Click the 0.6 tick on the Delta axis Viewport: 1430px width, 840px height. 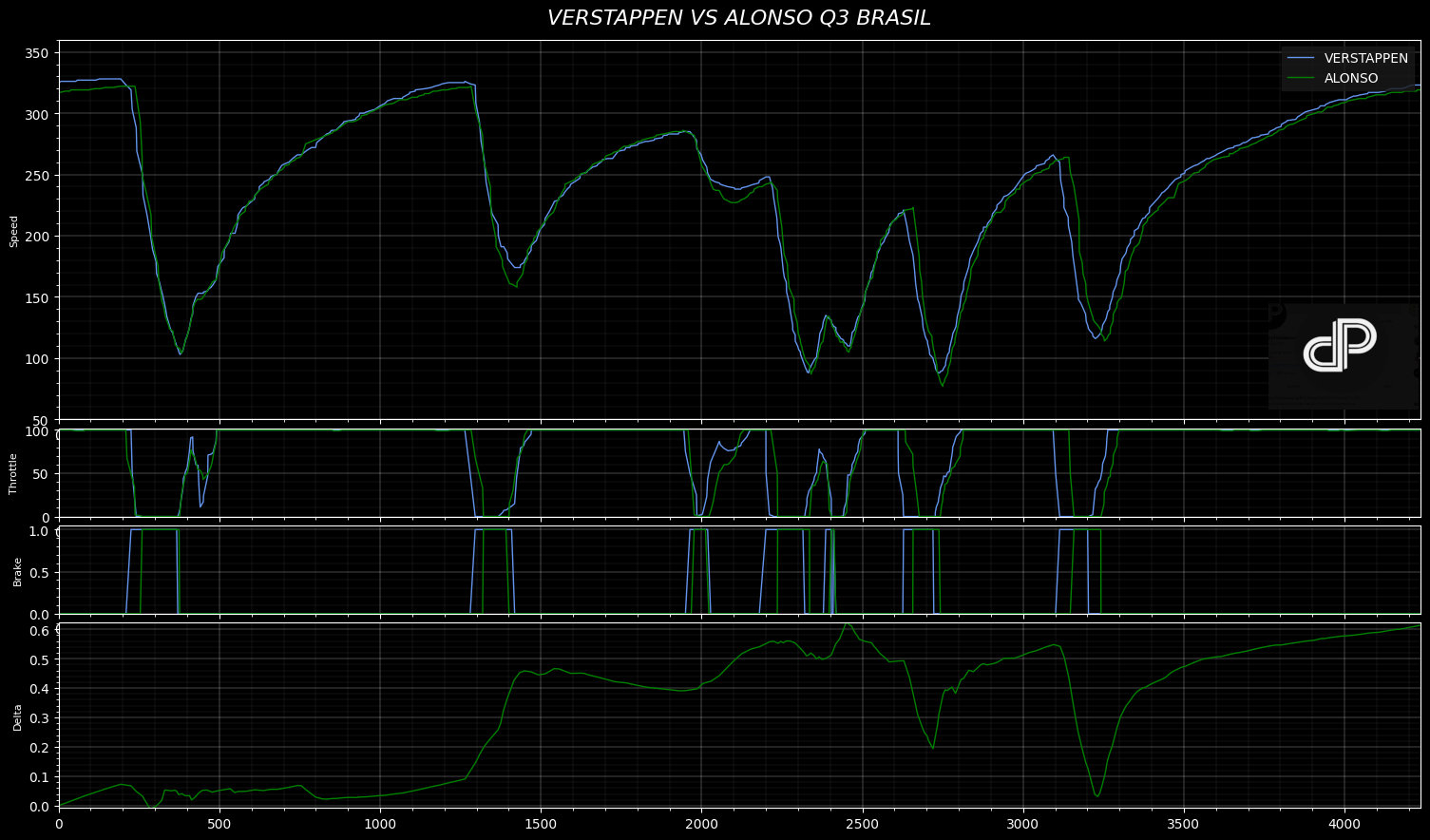39,630
